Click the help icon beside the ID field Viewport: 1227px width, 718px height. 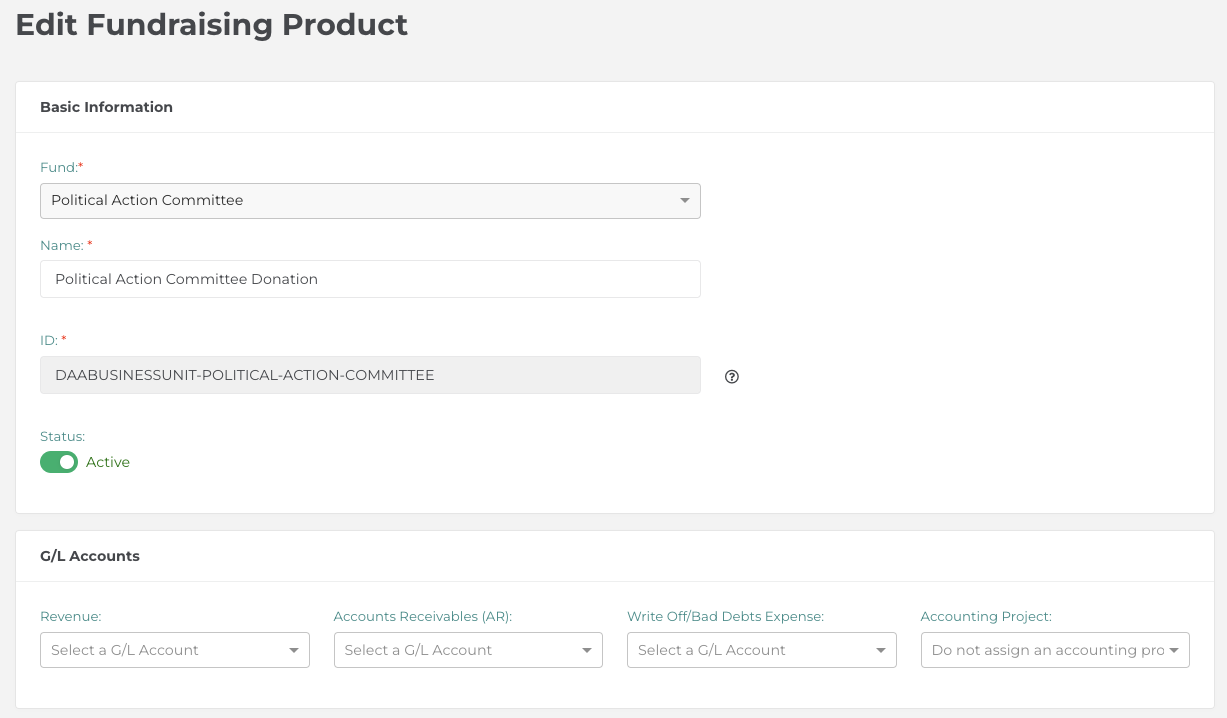[x=732, y=377]
